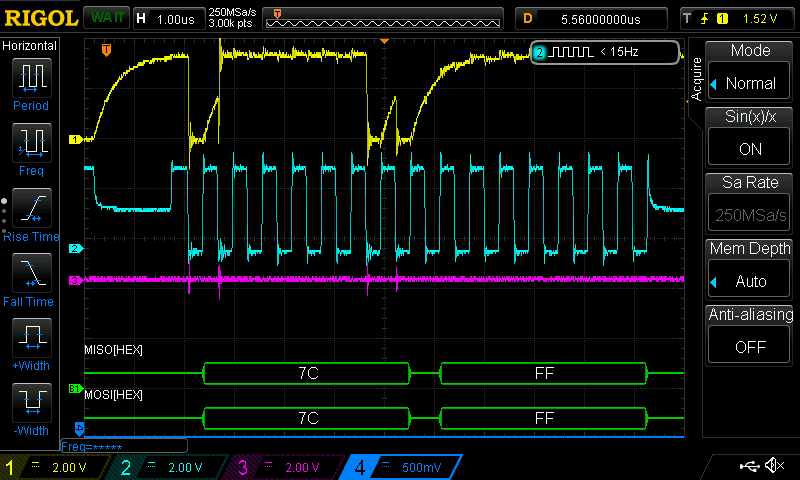Image resolution: width=800 pixels, height=480 pixels.
Task: Click the horizontal trigger position triangle marker
Action: 384,41
